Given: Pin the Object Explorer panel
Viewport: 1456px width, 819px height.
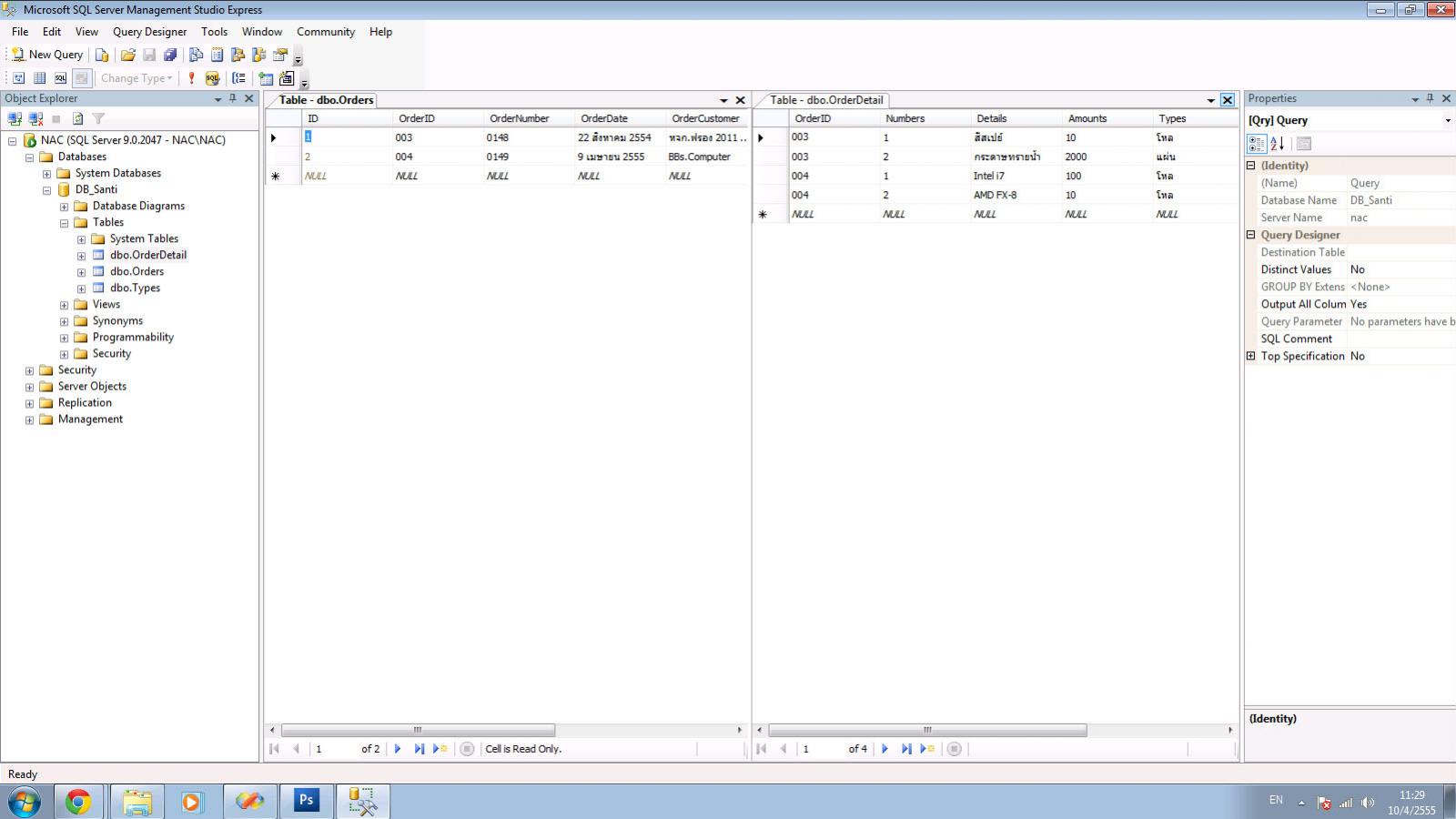Looking at the screenshot, I should pos(233,98).
